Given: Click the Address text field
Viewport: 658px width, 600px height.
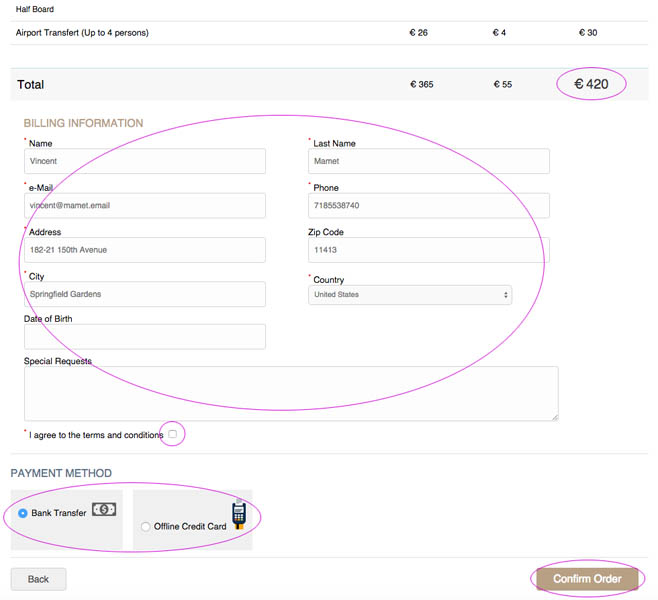Looking at the screenshot, I should 145,250.
